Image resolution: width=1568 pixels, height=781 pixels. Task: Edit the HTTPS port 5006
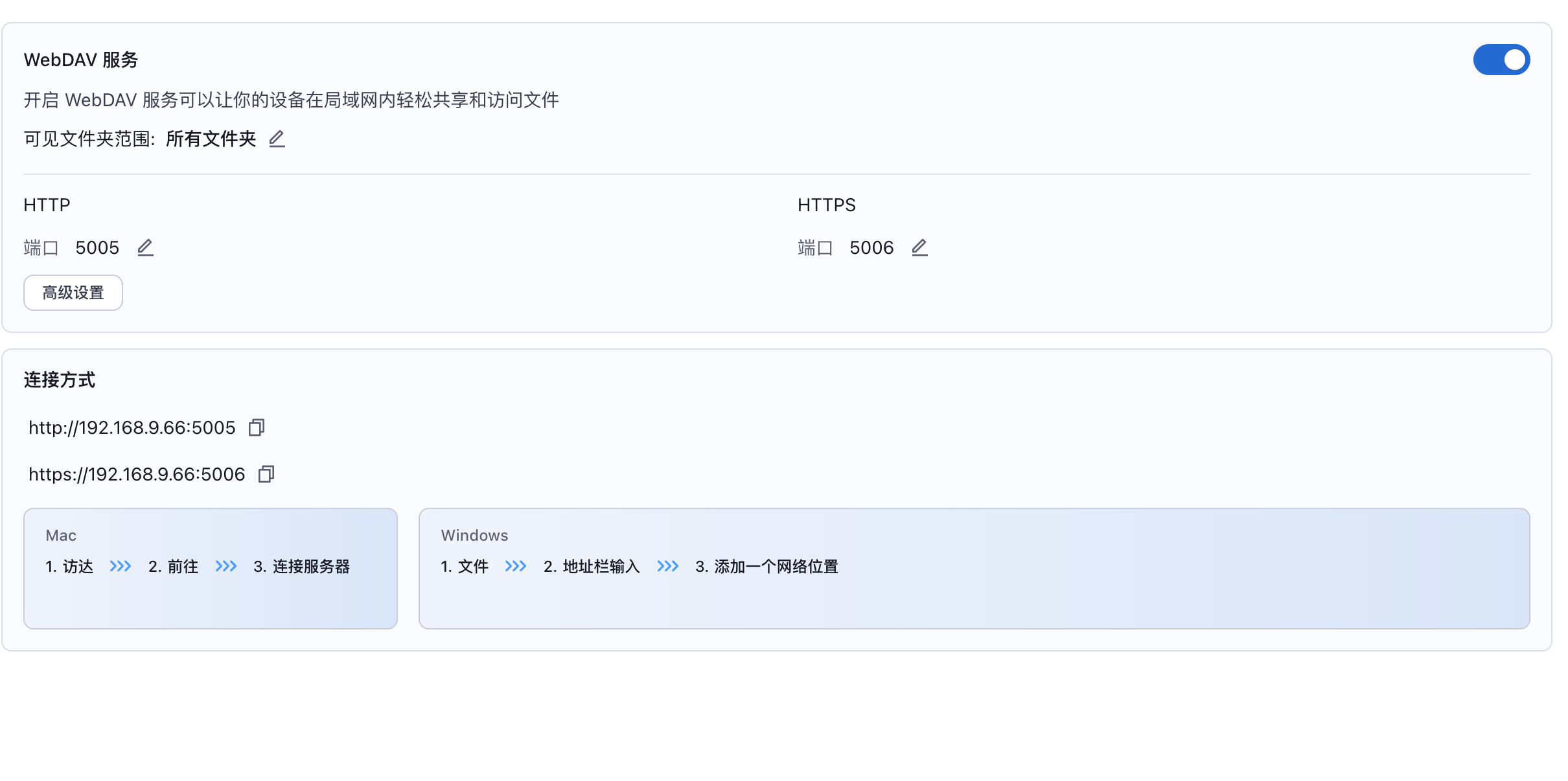point(919,247)
